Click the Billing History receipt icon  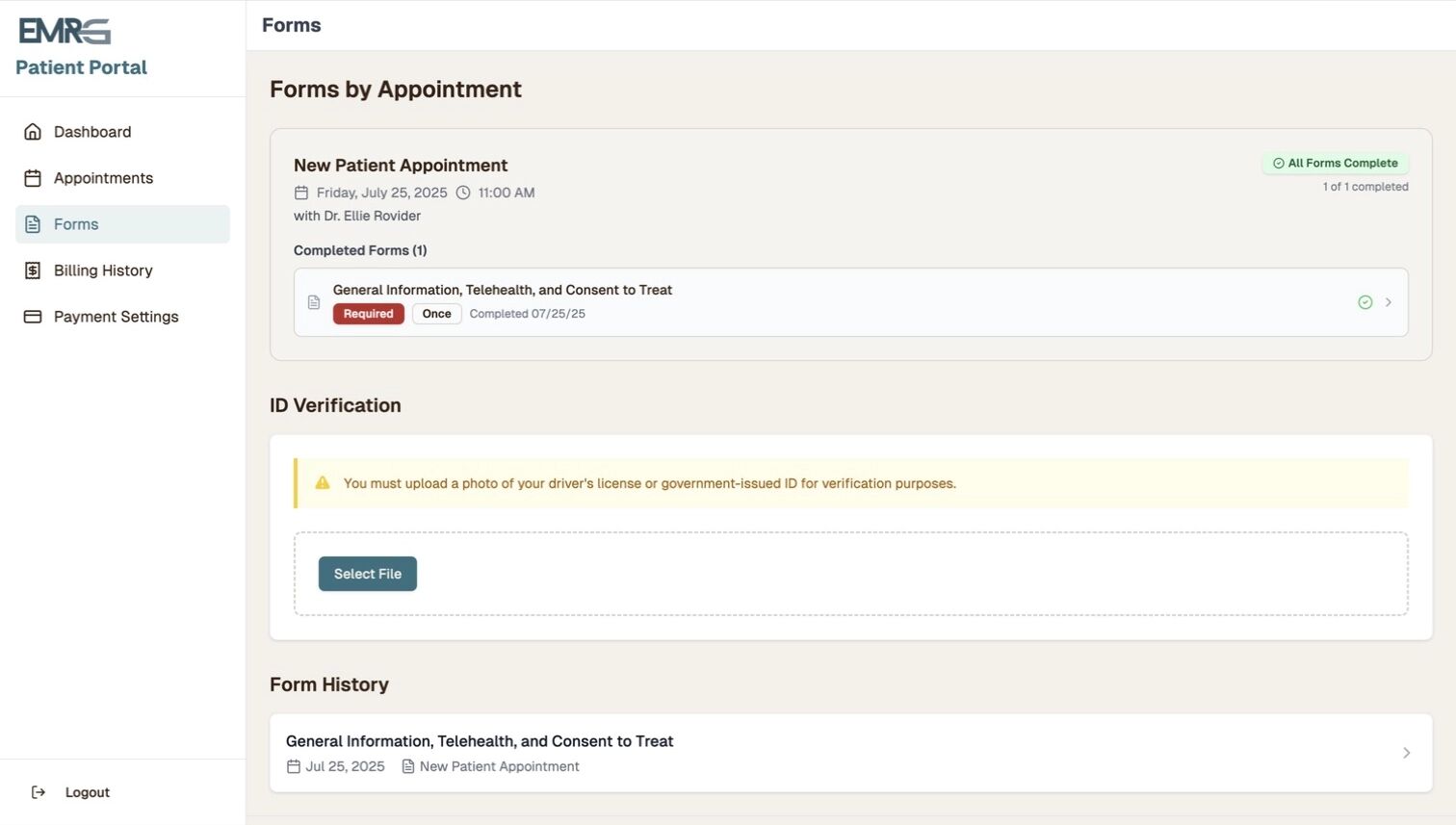(33, 271)
